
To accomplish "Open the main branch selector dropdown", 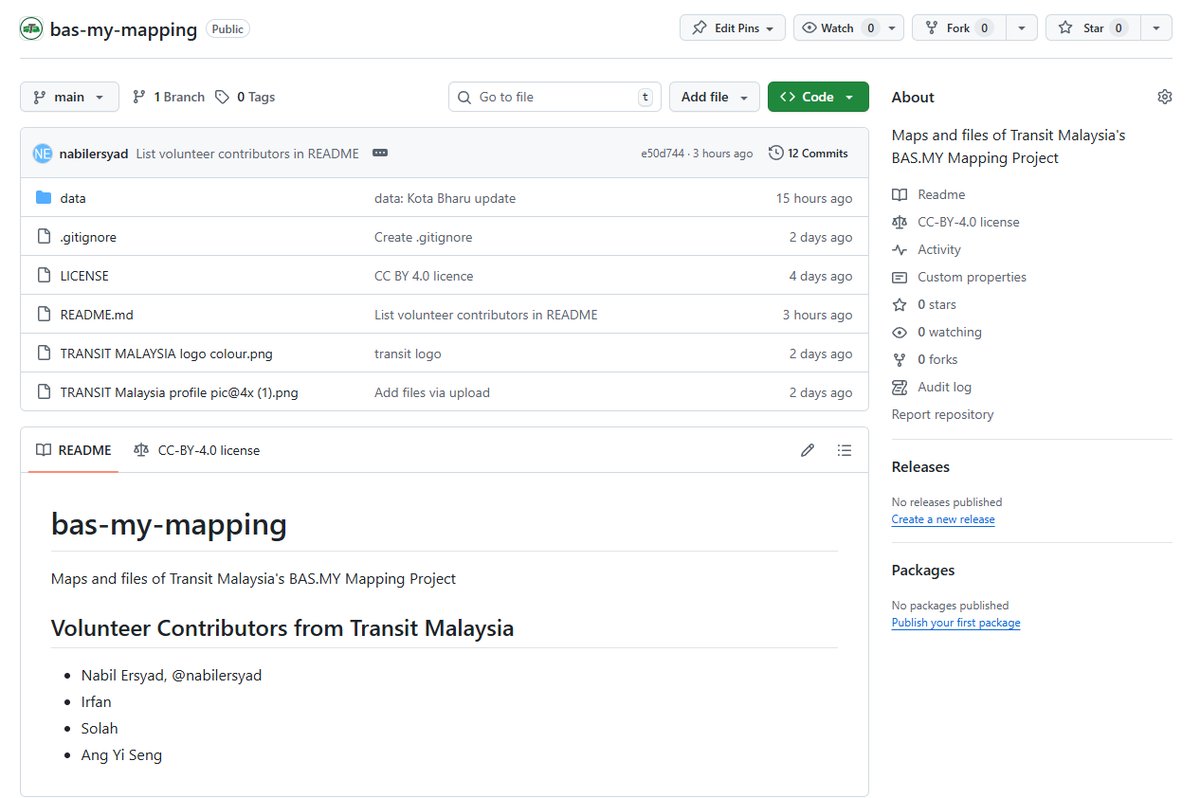I will 69,97.
